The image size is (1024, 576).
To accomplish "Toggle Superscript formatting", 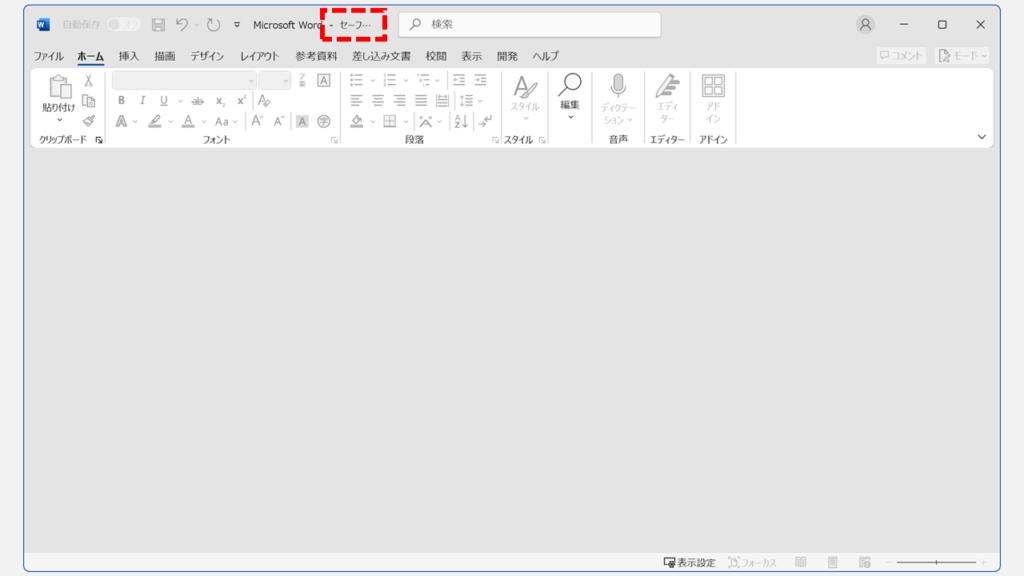I will tap(242, 101).
